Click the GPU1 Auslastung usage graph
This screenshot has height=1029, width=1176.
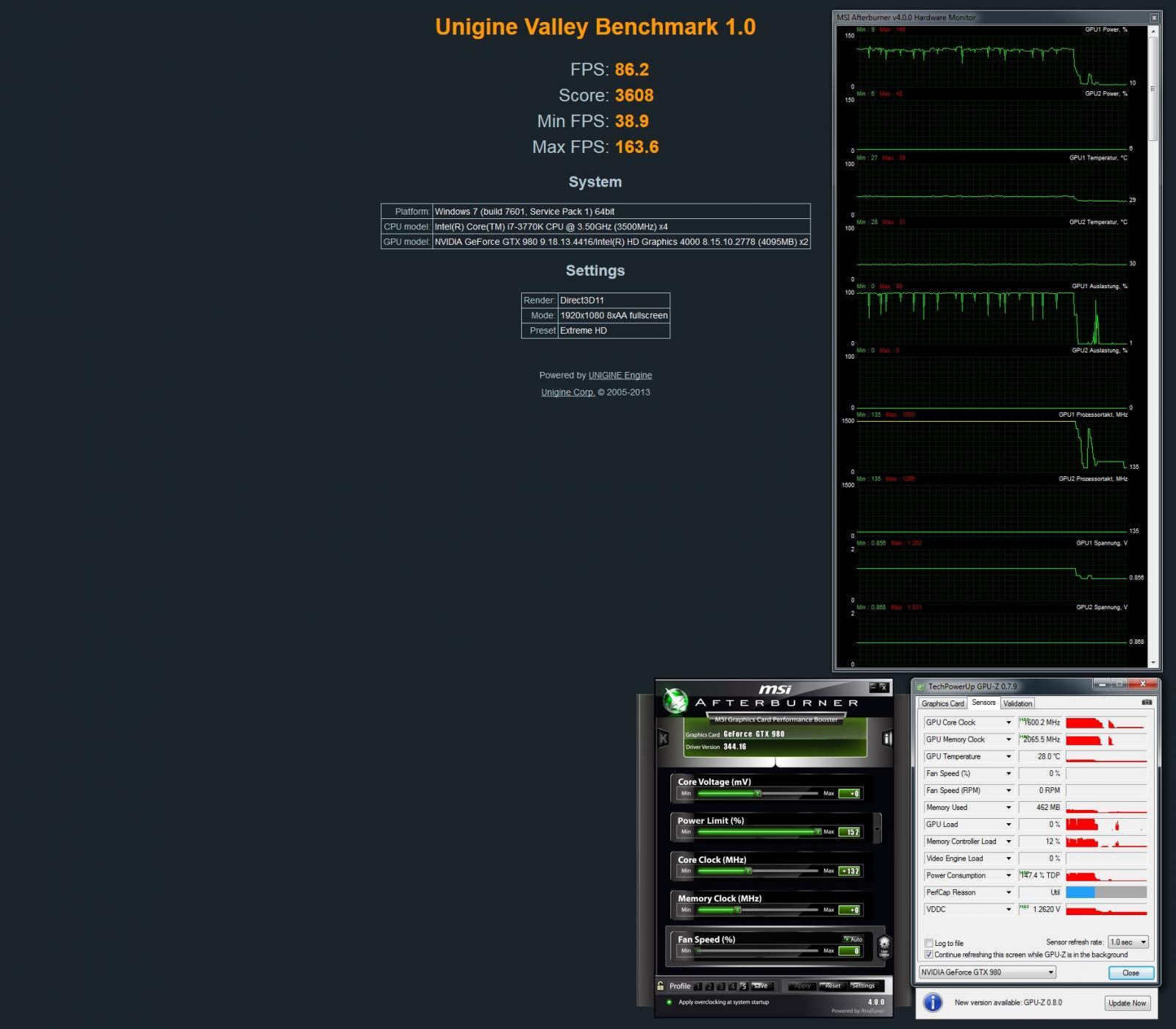pyautogui.click(x=992, y=318)
